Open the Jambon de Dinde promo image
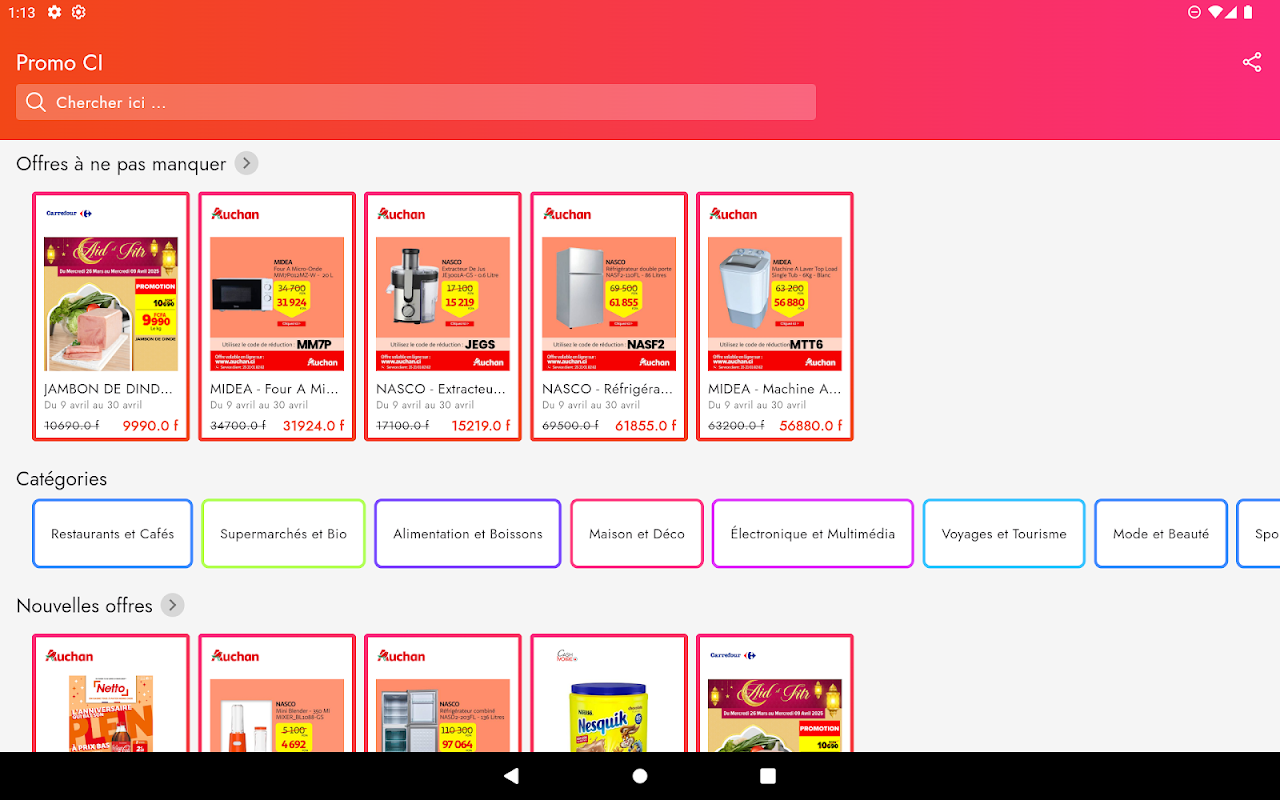This screenshot has width=1280, height=800. coord(111,304)
